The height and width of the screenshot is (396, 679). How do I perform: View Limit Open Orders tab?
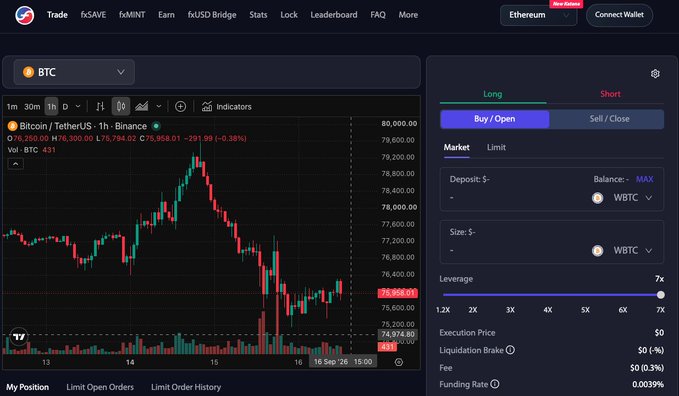point(100,387)
